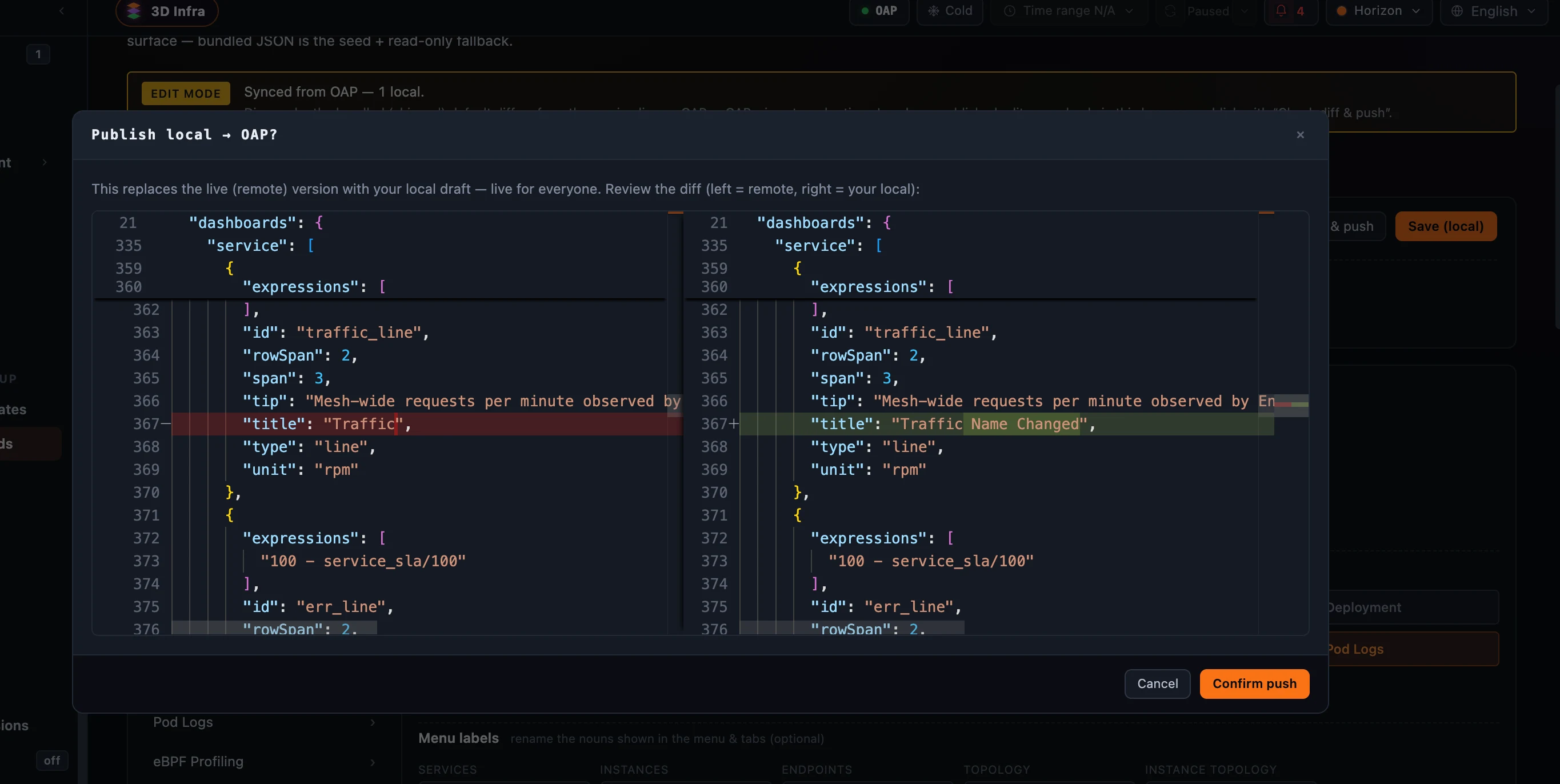Expand the Pod Logs list row
This screenshot has width=1560, height=784.
click(264, 722)
